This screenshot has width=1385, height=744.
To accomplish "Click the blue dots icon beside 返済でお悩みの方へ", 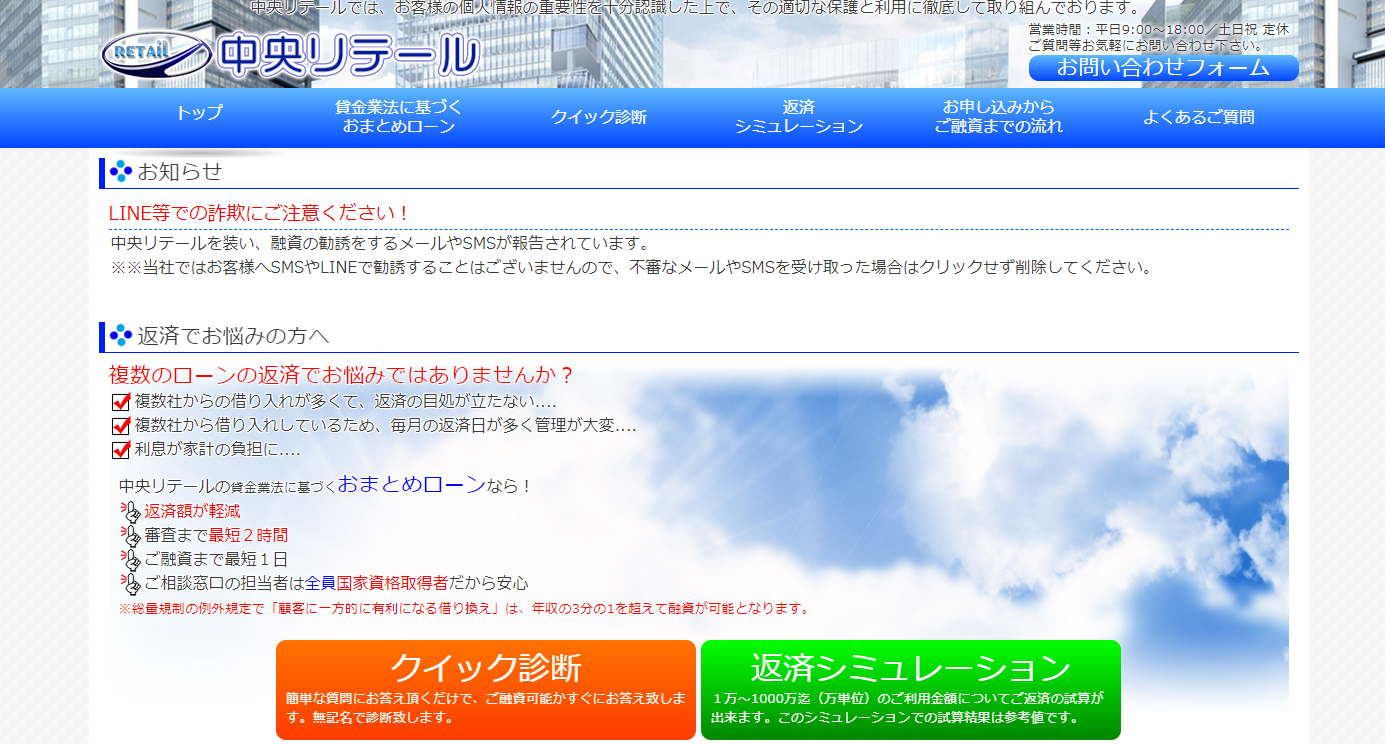I will pyautogui.click(x=121, y=336).
